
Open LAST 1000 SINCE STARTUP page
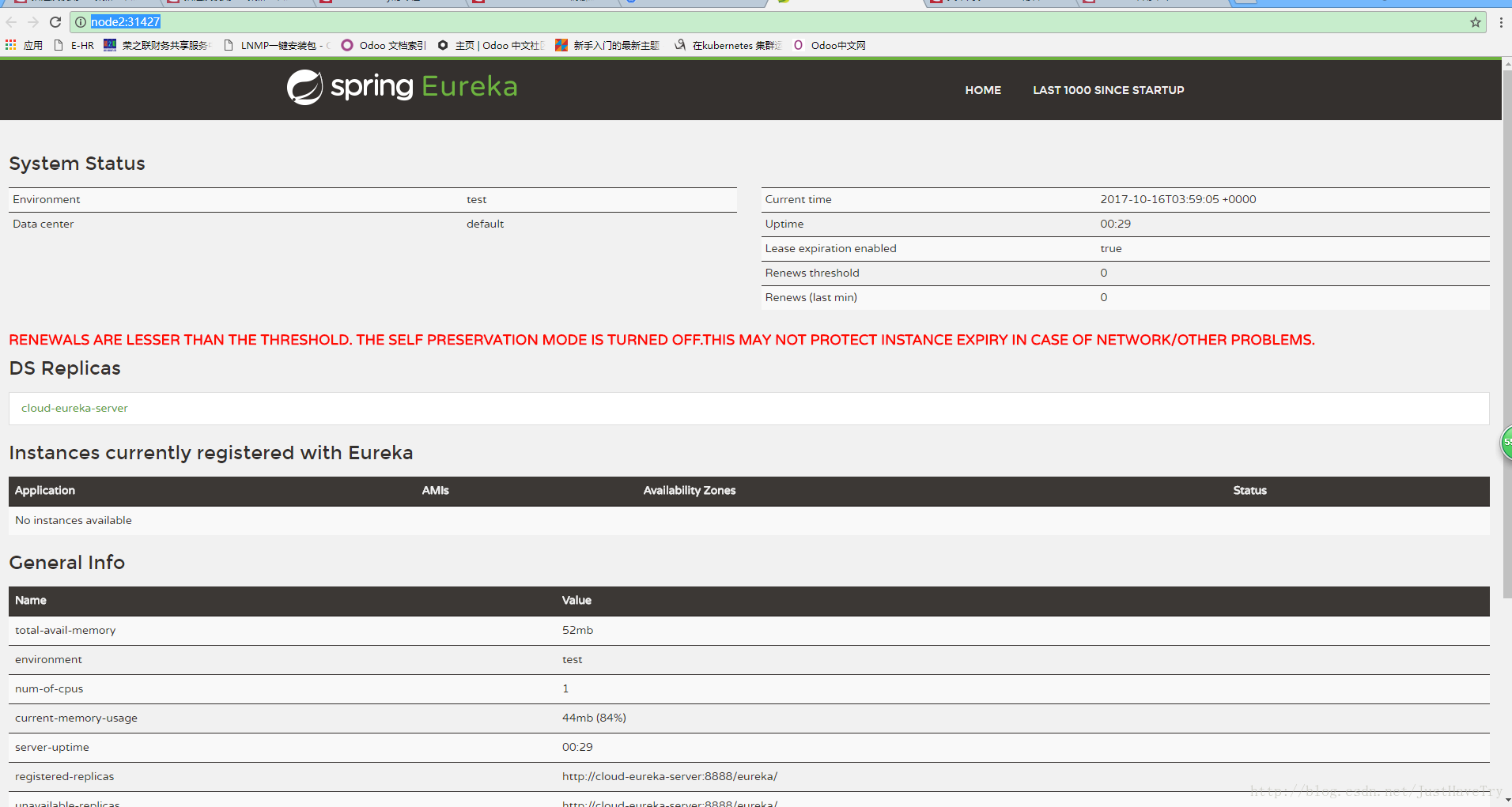point(1108,90)
